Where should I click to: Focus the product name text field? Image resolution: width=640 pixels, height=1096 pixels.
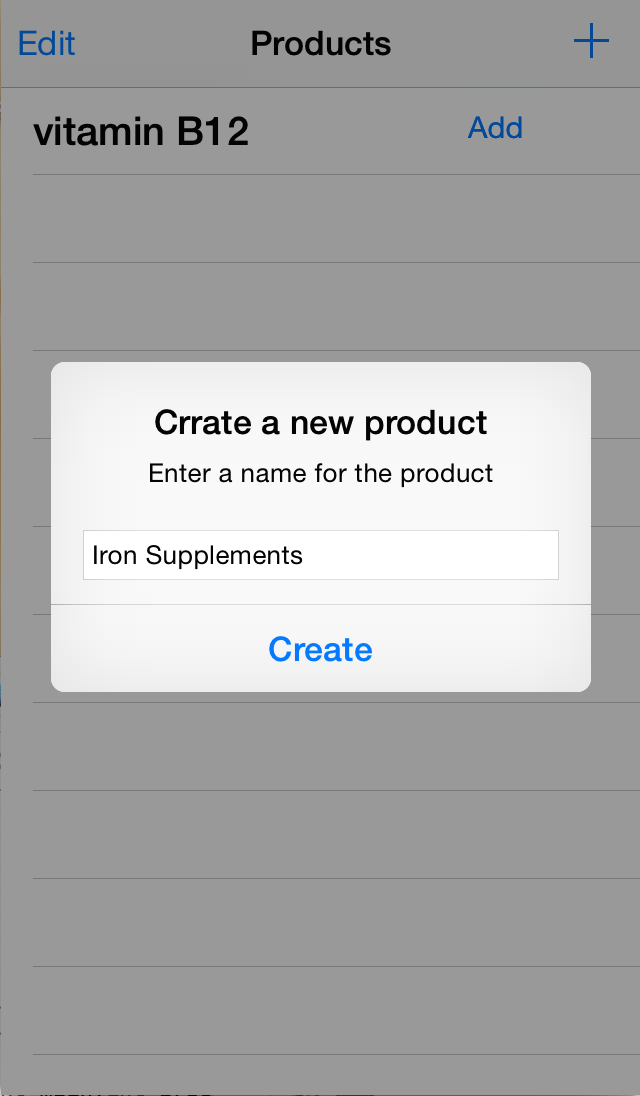(320, 555)
